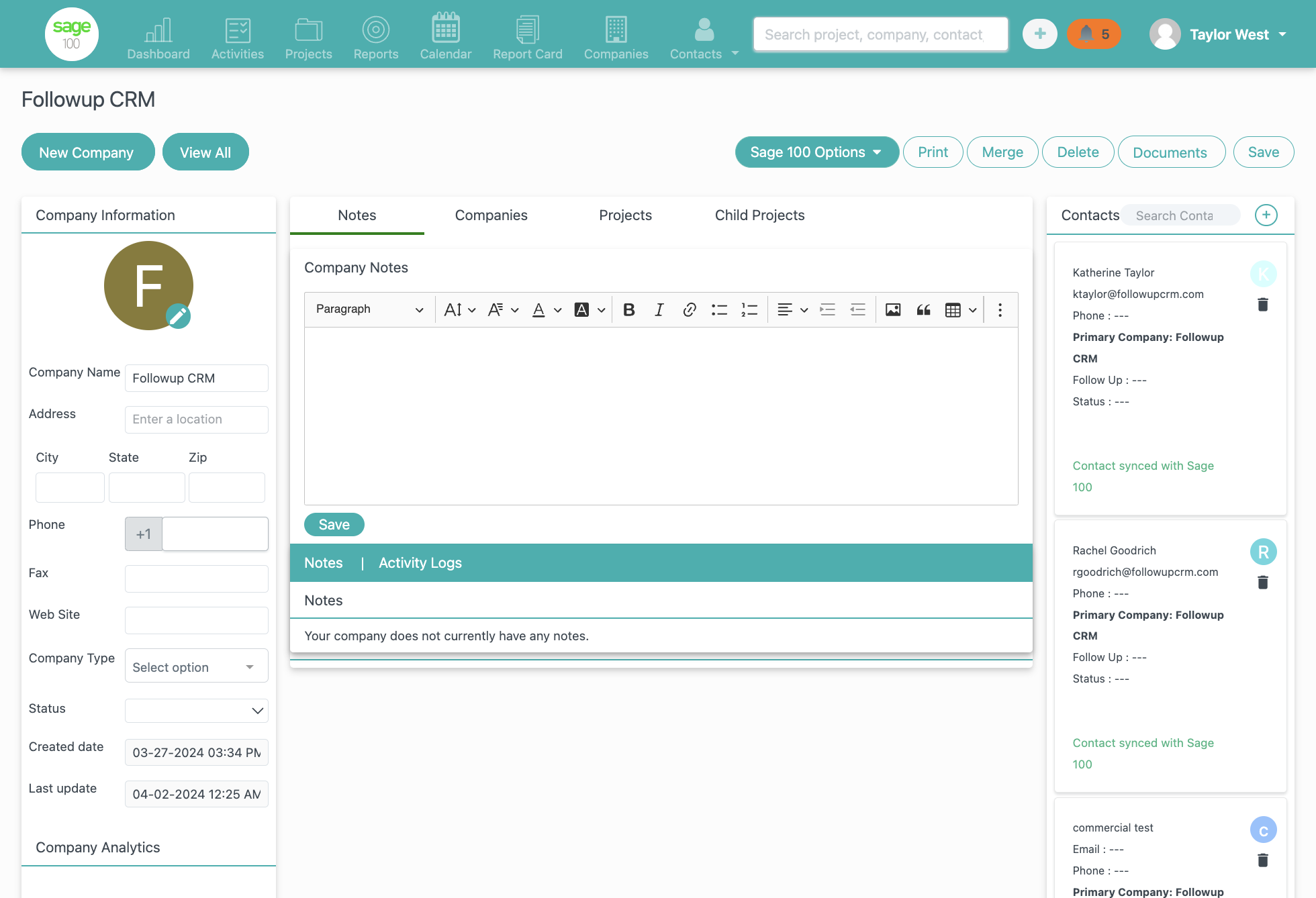
Task: Open the Dashboard nav icon
Action: pos(158,38)
